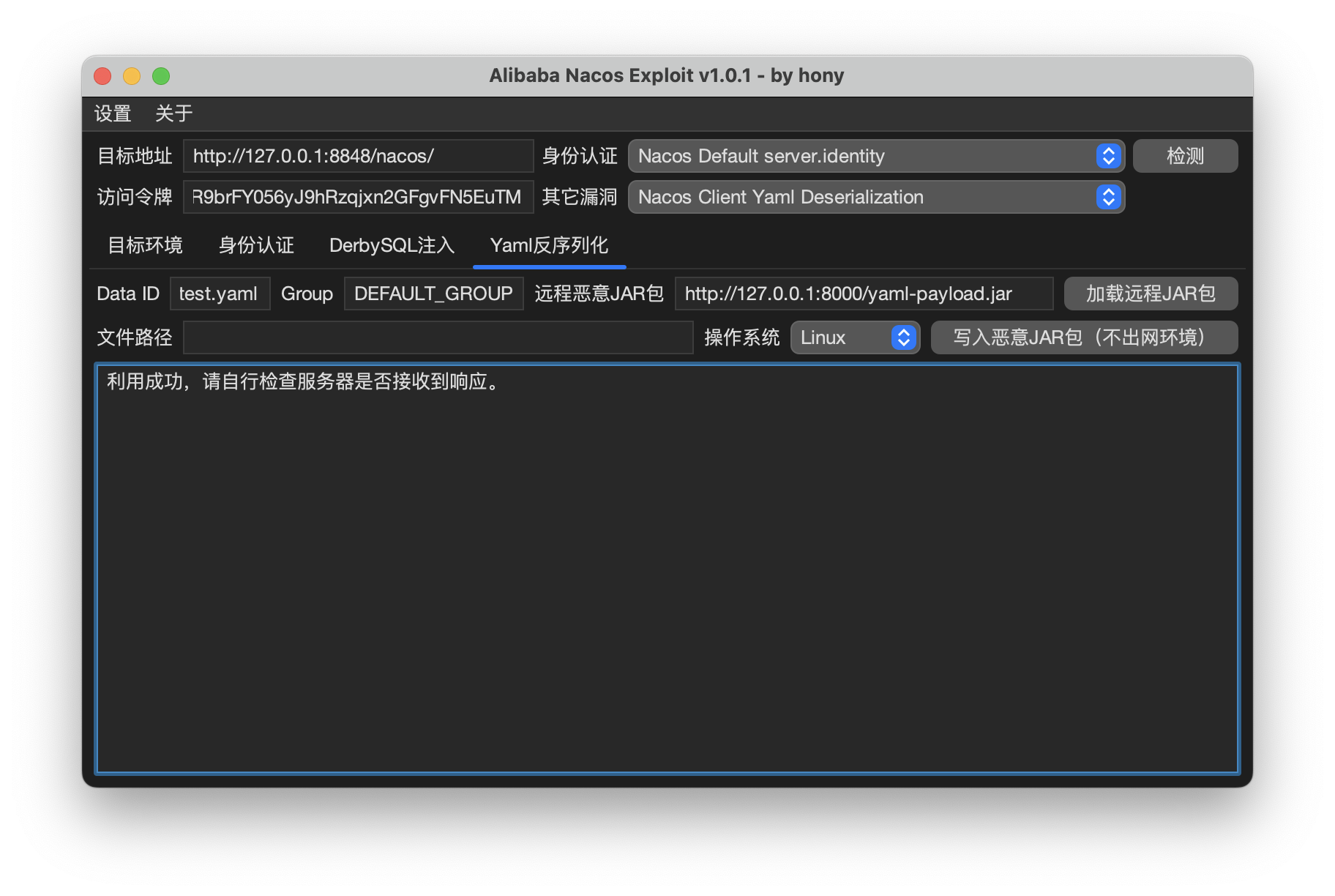1335x896 pixels.
Task: Click the red close window button
Action: tap(102, 76)
